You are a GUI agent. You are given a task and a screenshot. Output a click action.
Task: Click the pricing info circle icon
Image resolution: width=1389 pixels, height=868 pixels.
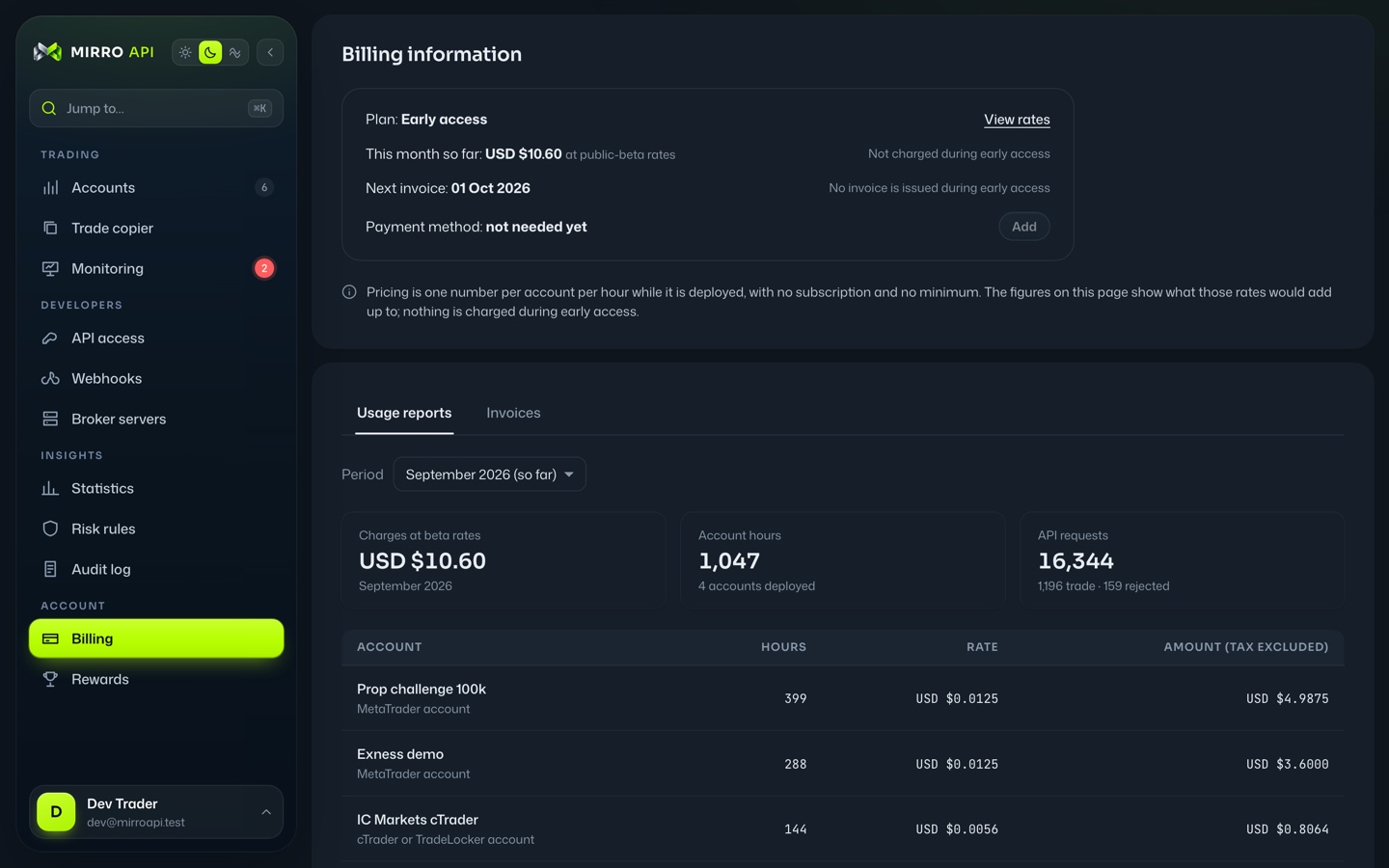pos(349,292)
